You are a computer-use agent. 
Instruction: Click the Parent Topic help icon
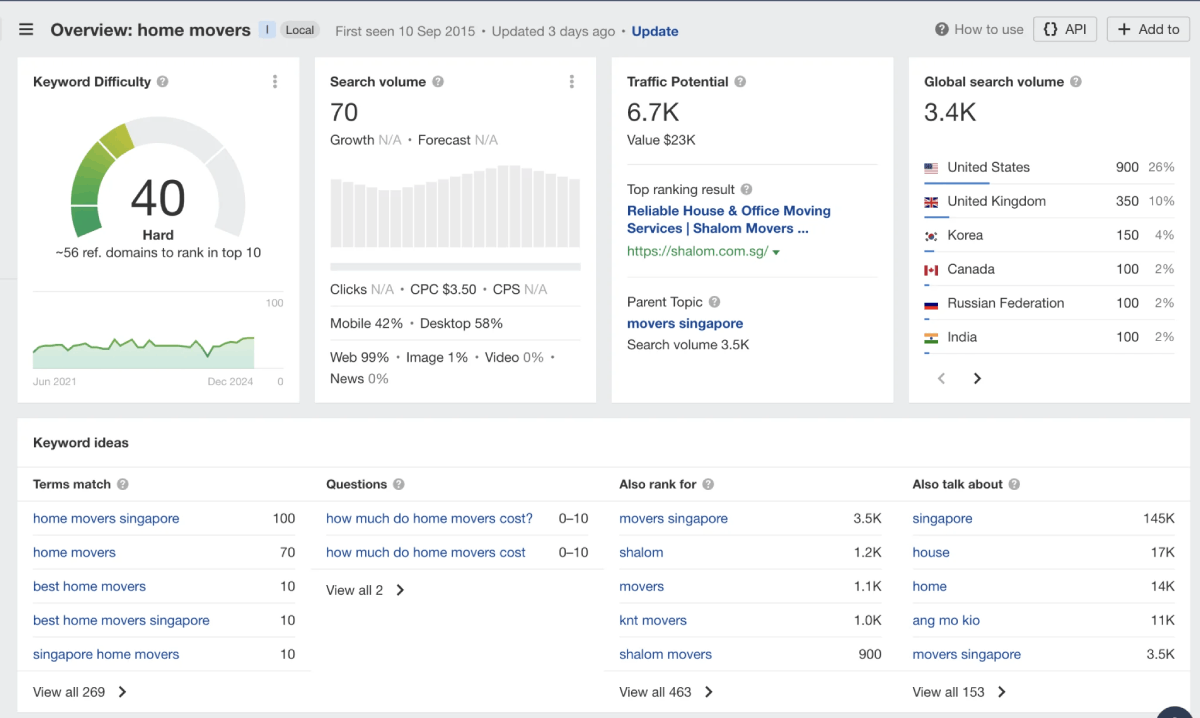(715, 302)
